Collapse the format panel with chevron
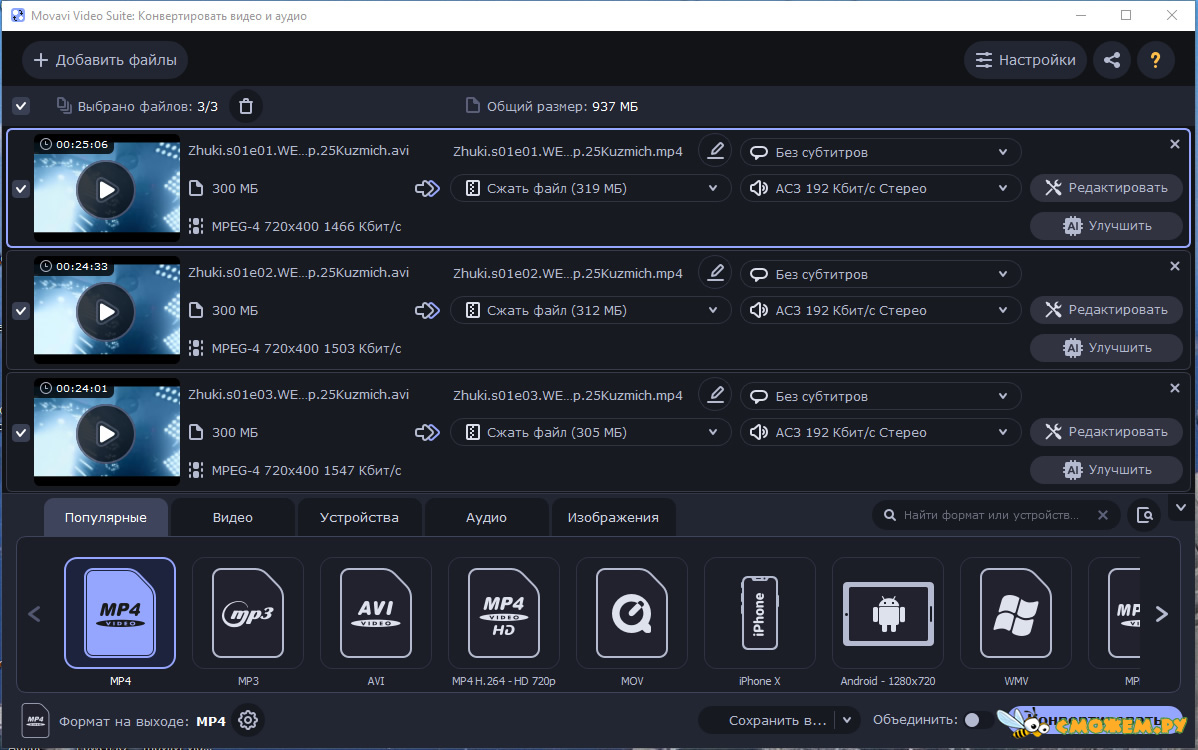This screenshot has height=750, width=1198. pyautogui.click(x=1180, y=508)
